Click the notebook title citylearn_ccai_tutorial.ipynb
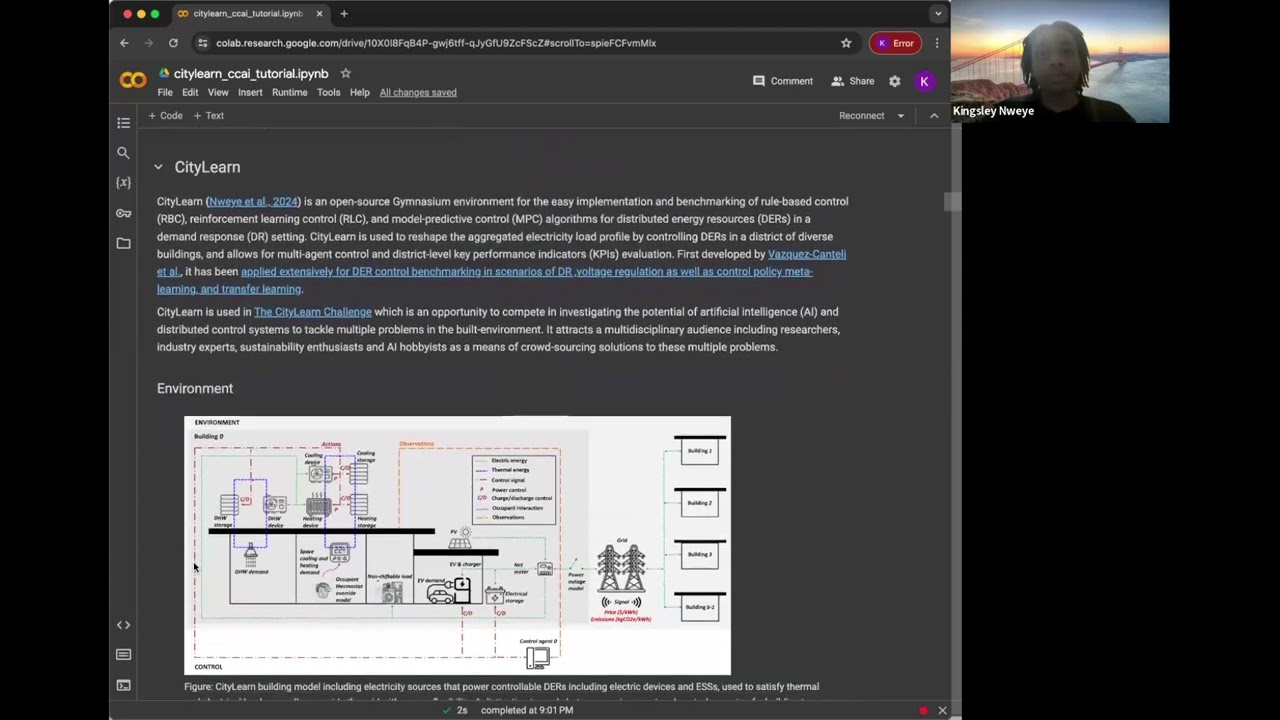Viewport: 1280px width, 720px height. point(251,74)
